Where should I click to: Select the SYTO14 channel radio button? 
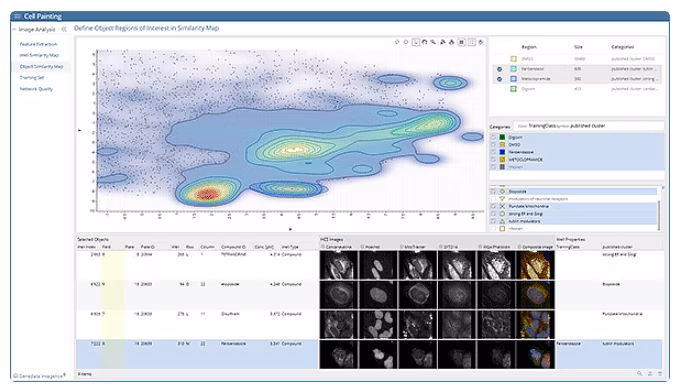441,247
